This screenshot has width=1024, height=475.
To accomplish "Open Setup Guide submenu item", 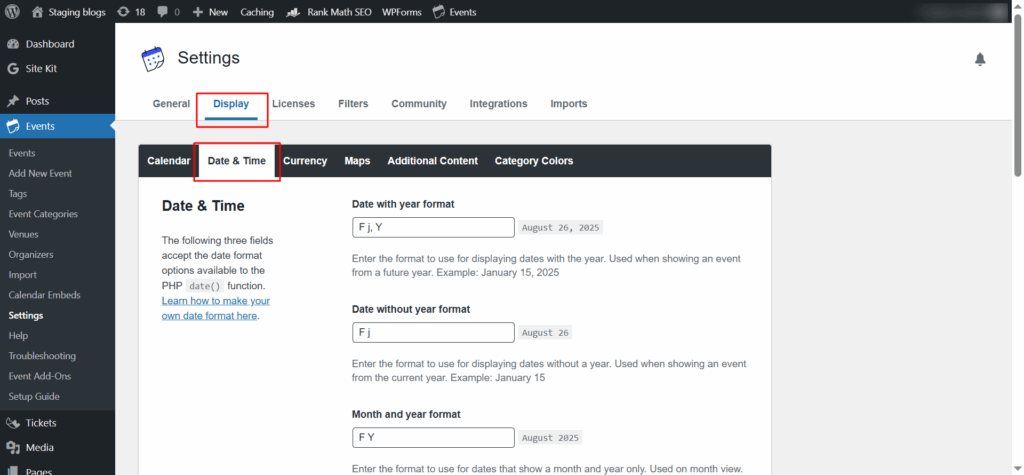I will (34, 396).
